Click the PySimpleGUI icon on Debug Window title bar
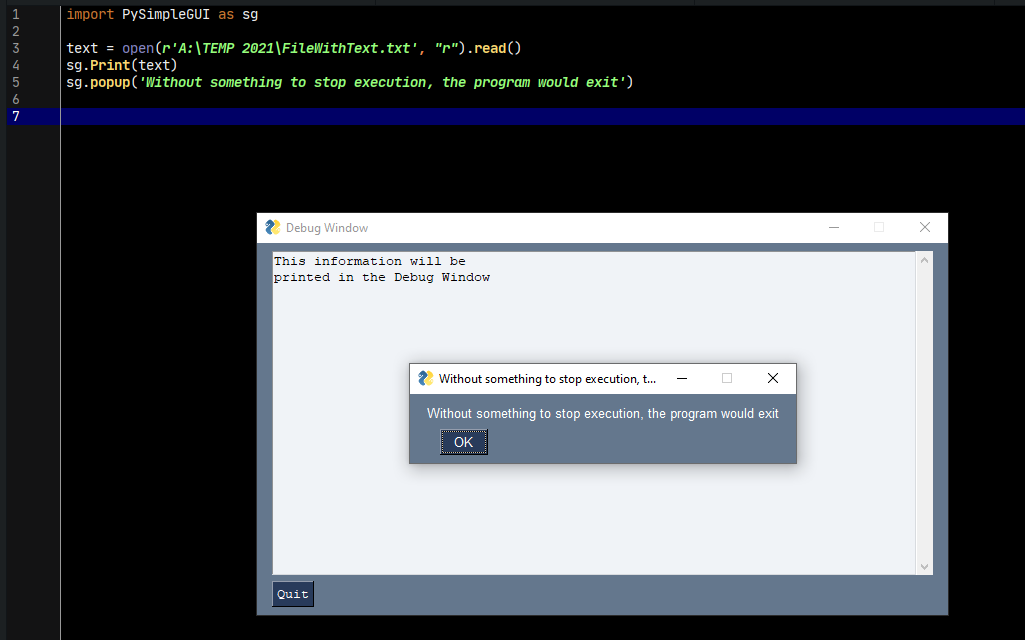1025x640 pixels. (272, 227)
